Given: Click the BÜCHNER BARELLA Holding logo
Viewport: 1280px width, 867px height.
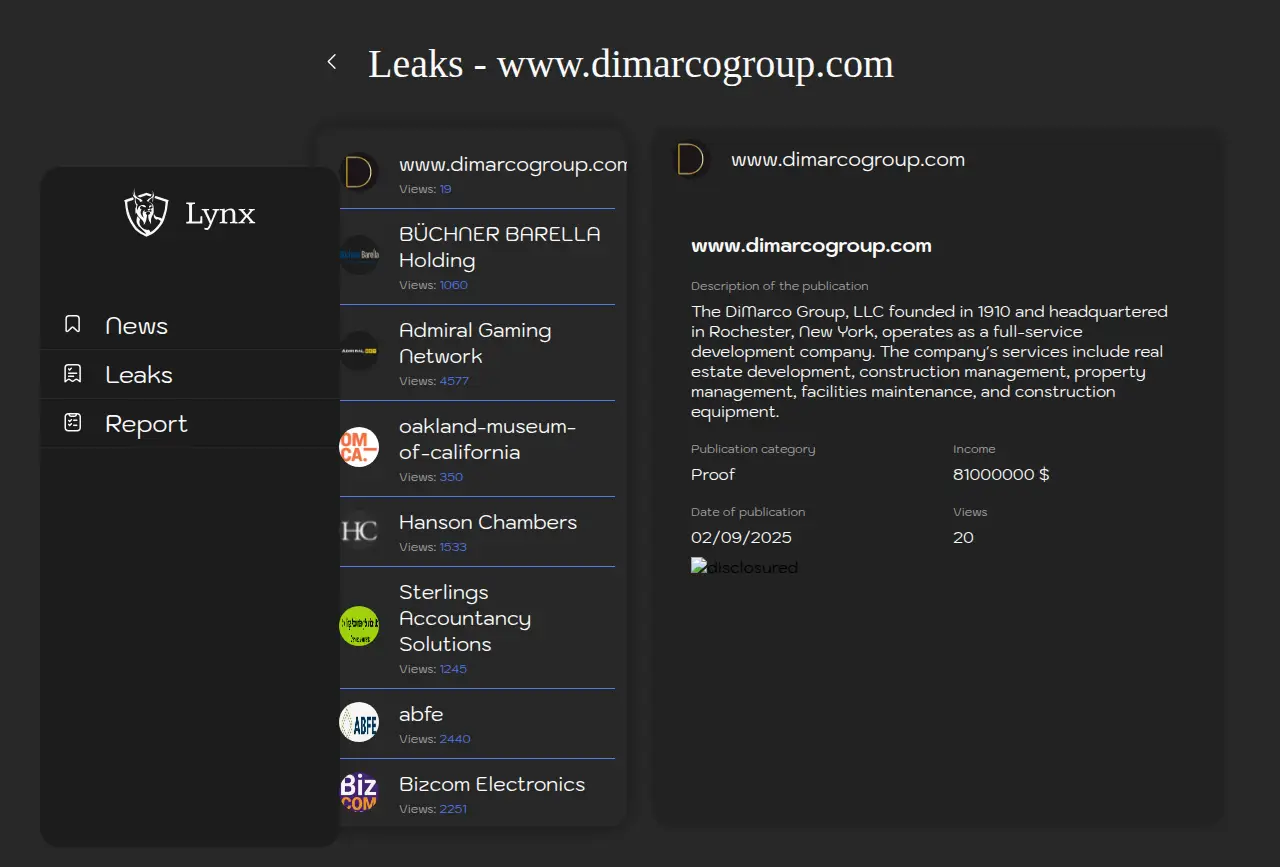Looking at the screenshot, I should (x=359, y=255).
